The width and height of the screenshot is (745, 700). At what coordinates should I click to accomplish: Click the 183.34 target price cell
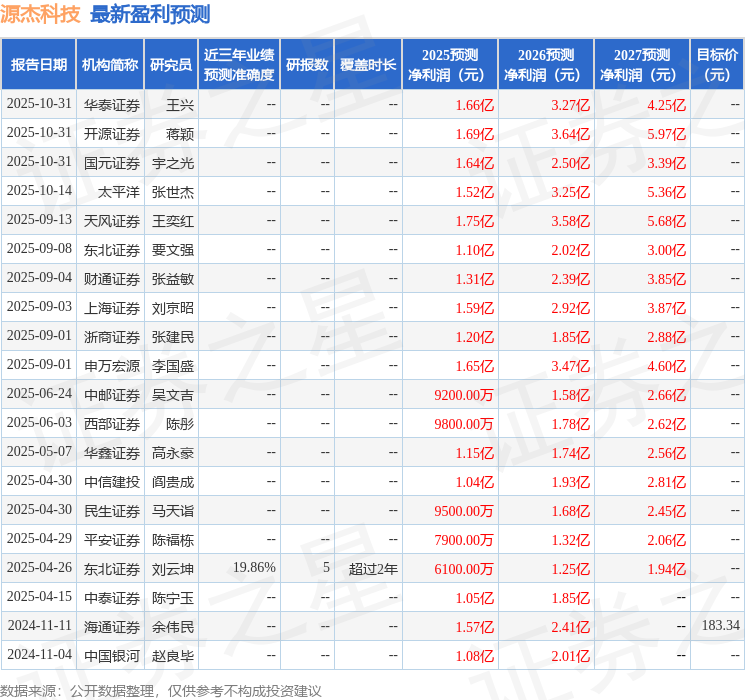[x=721, y=625]
